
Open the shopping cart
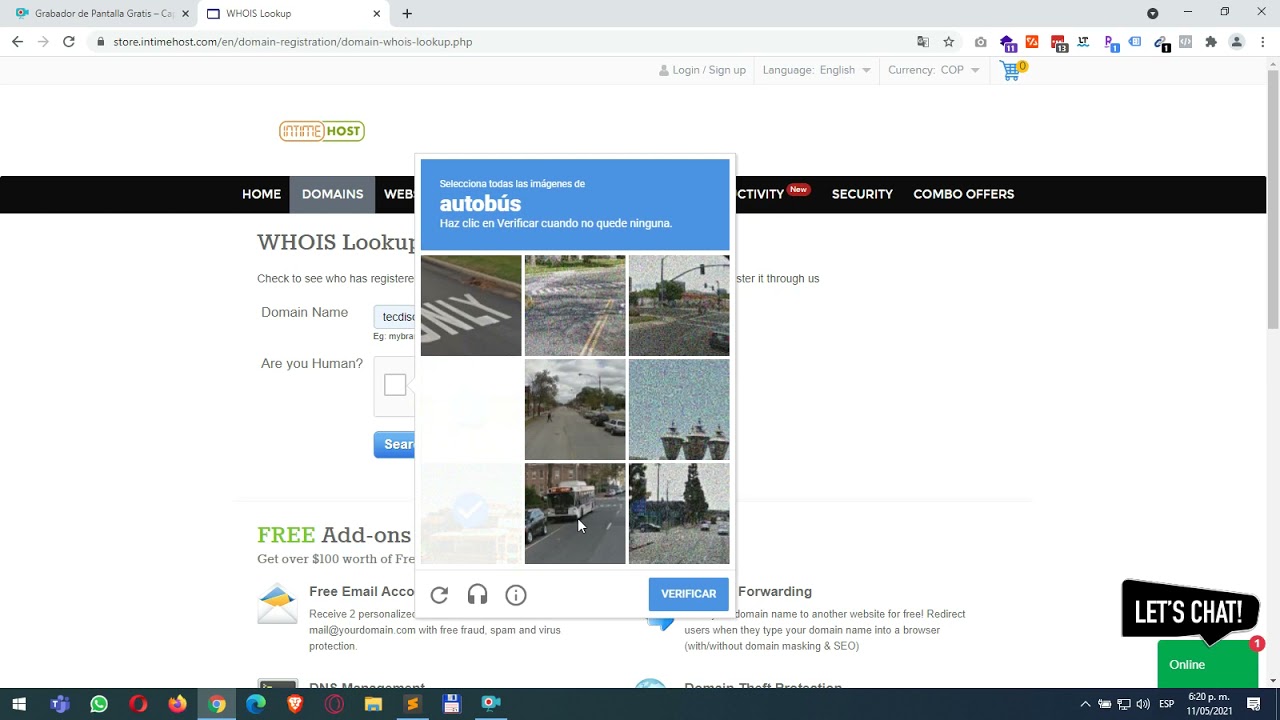click(x=1012, y=70)
